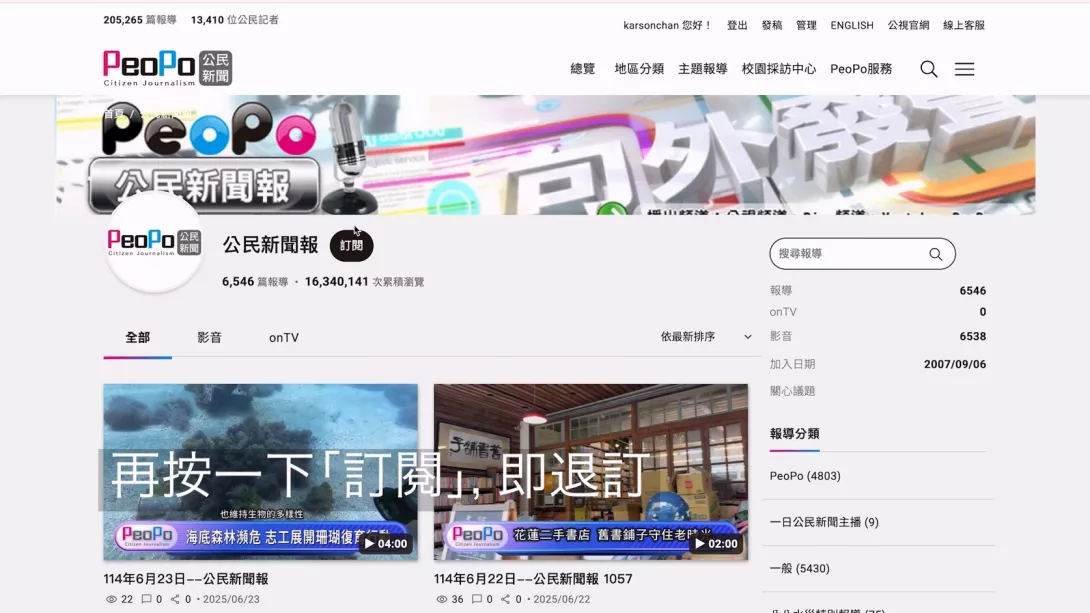Open the 線上客服 support link
This screenshot has height=613, width=1090.
pyautogui.click(x=963, y=25)
